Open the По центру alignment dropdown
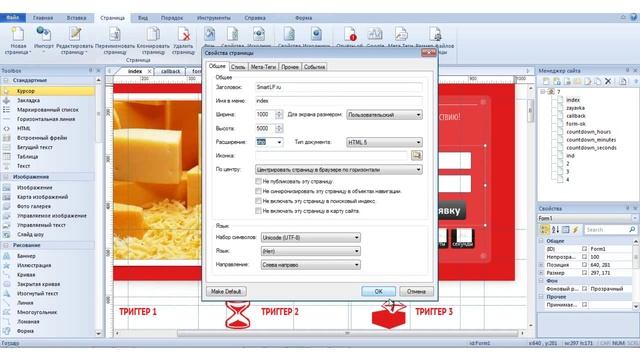 point(338,169)
